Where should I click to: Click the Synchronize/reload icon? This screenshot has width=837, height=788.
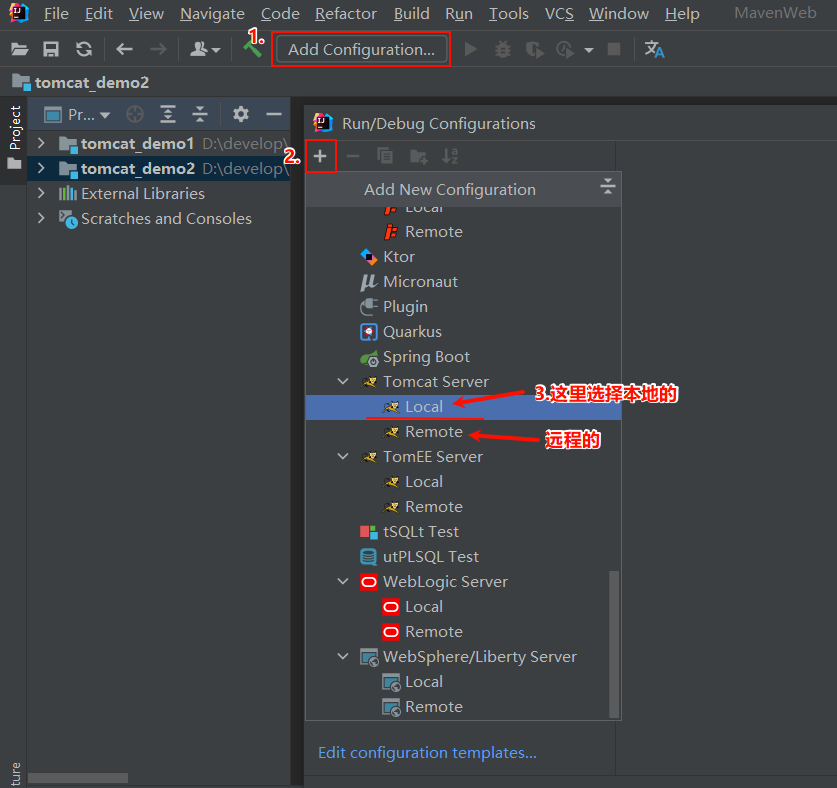84,50
